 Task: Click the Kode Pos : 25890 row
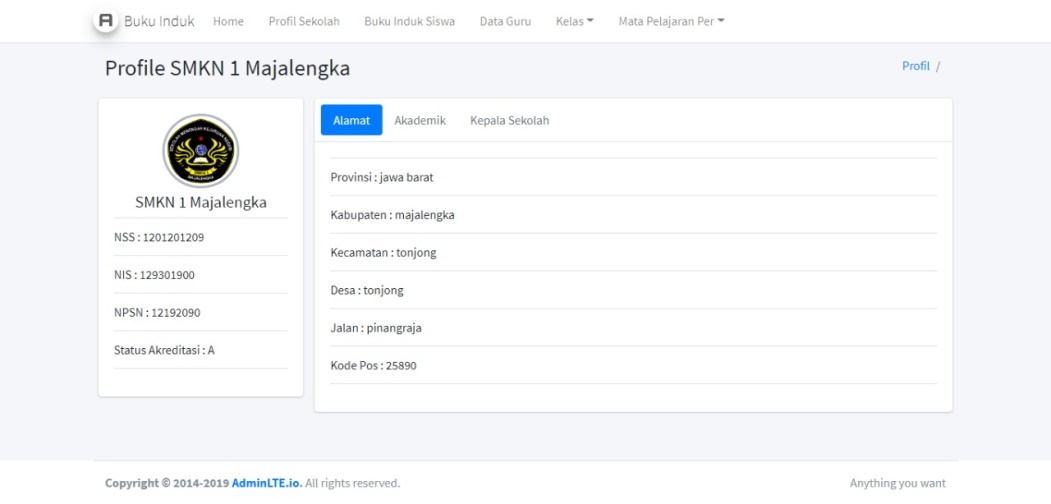pyautogui.click(x=633, y=365)
